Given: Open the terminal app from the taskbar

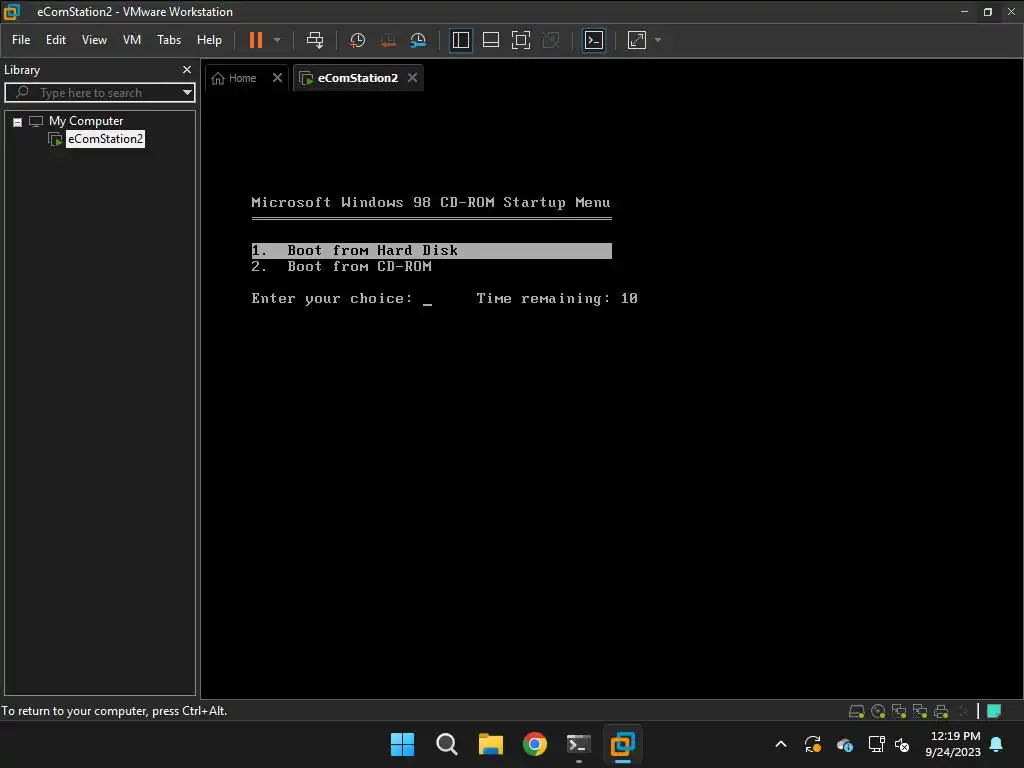Looking at the screenshot, I should click(579, 744).
